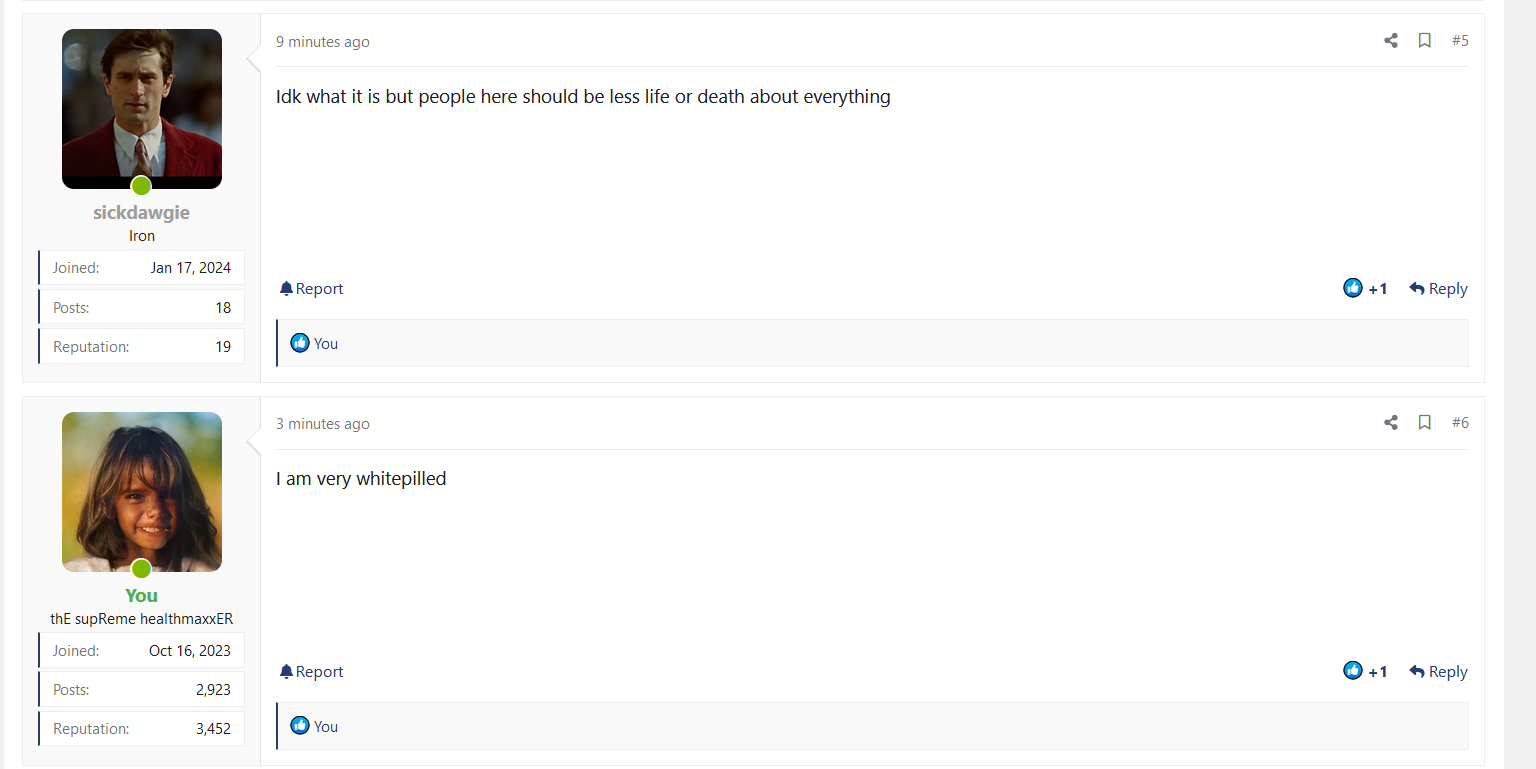
Task: Open sickdawgie's profile via username
Action: (x=141, y=213)
